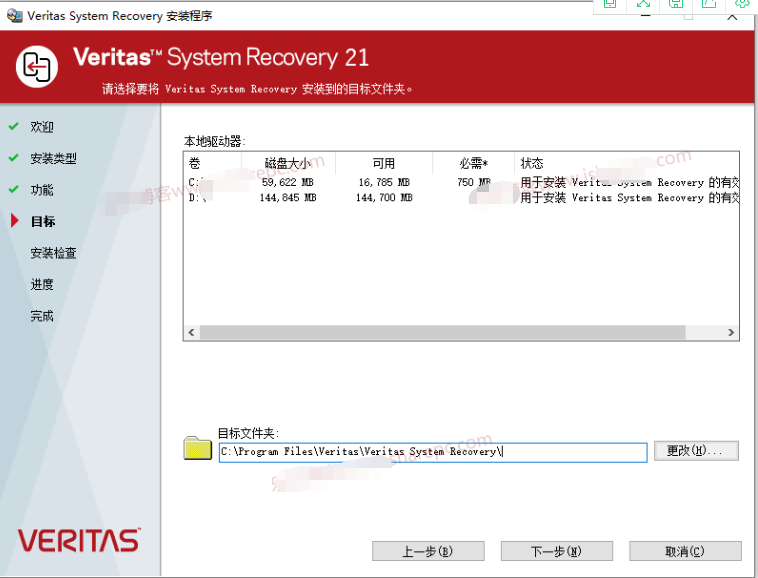The height and width of the screenshot is (578, 758).
Task: Click the green phone device icon at top
Action: pyautogui.click(x=610, y=4)
